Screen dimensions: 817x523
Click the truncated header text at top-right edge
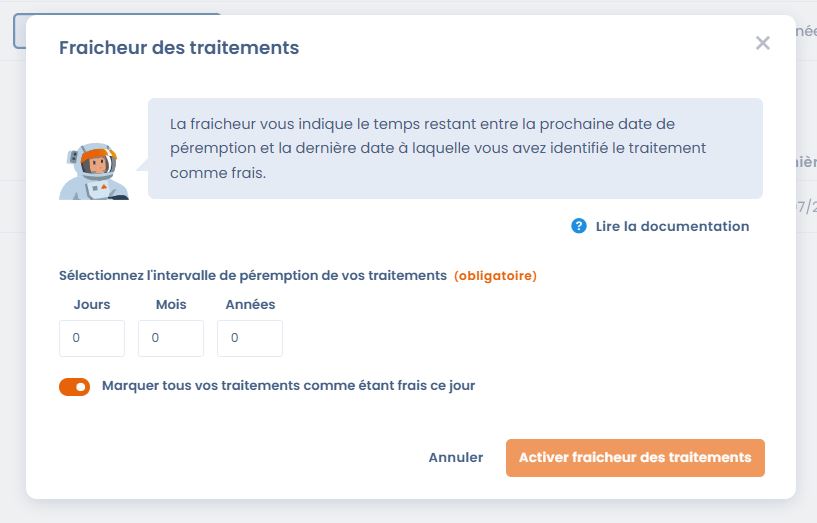pyautogui.click(x=805, y=31)
